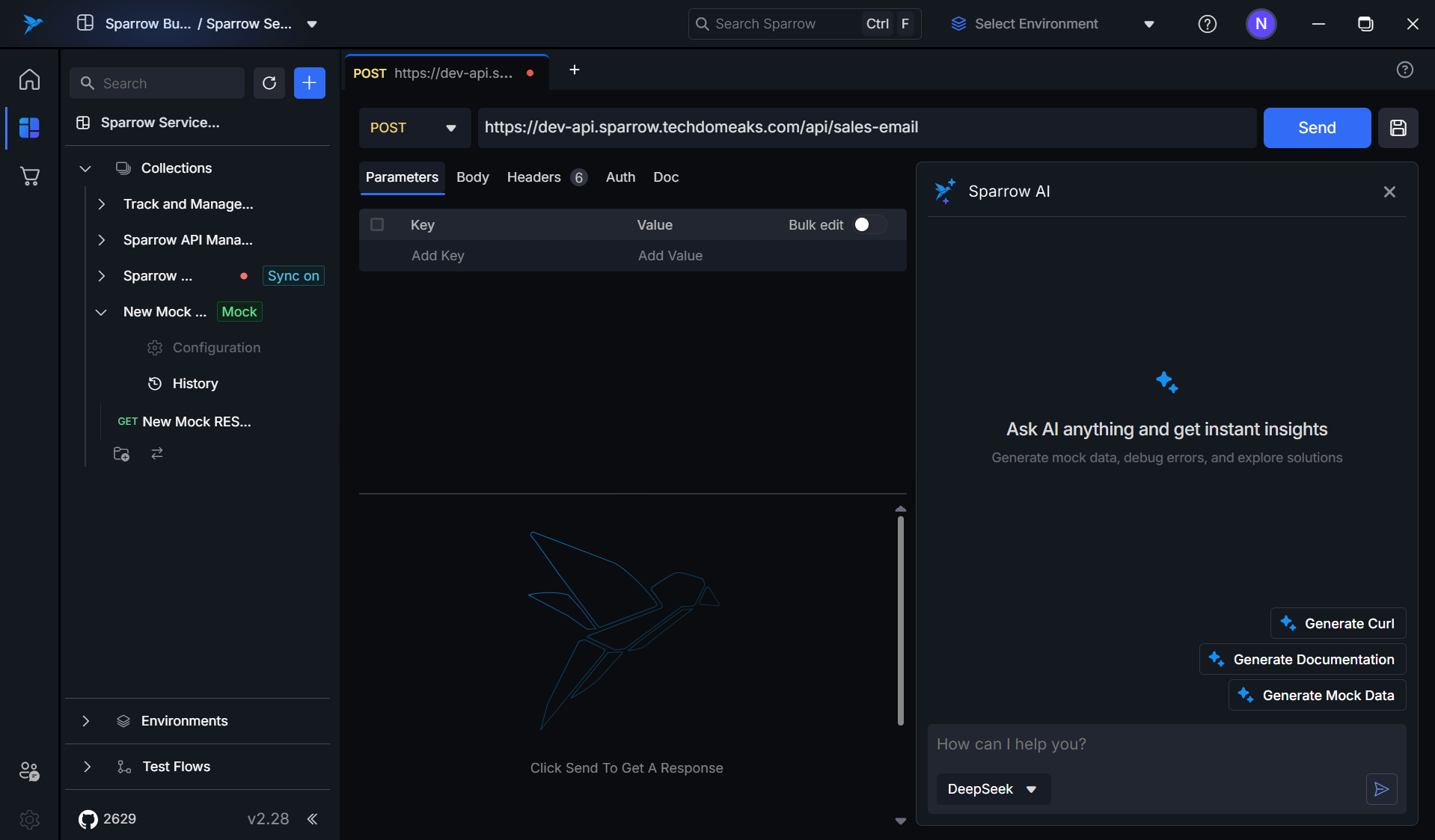Click the response panel scrollbar
The height and width of the screenshot is (840, 1435).
pos(900,621)
